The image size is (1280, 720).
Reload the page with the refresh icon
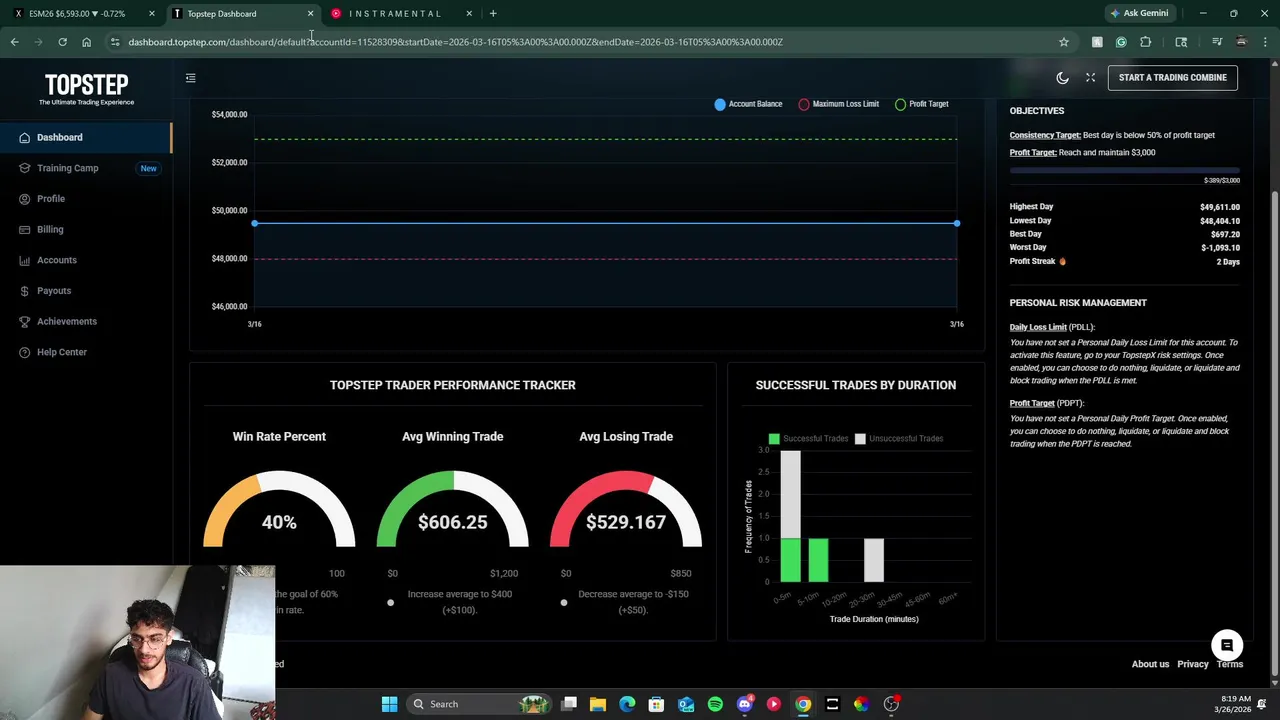pyautogui.click(x=62, y=42)
